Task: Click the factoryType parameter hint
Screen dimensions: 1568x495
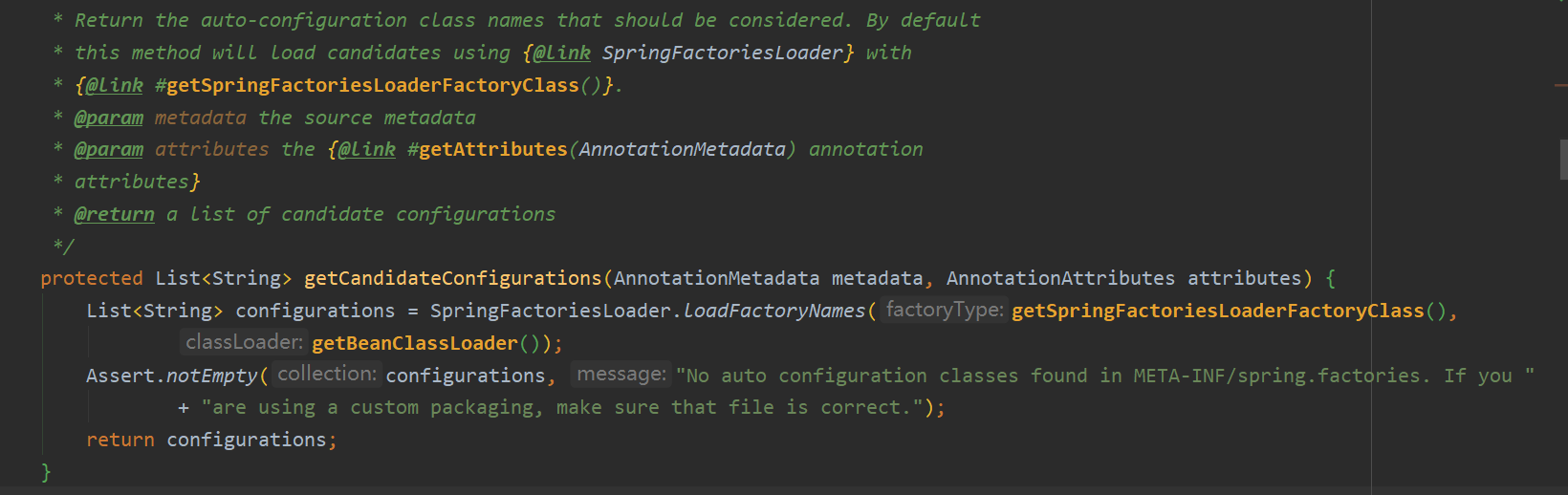Action: (x=945, y=310)
